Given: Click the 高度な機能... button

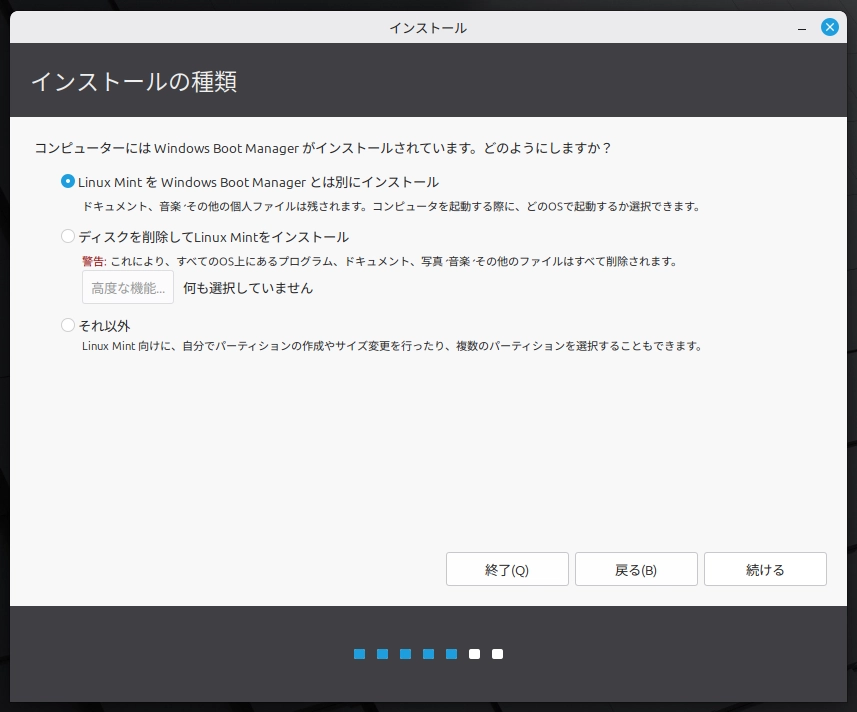Looking at the screenshot, I should pos(128,288).
